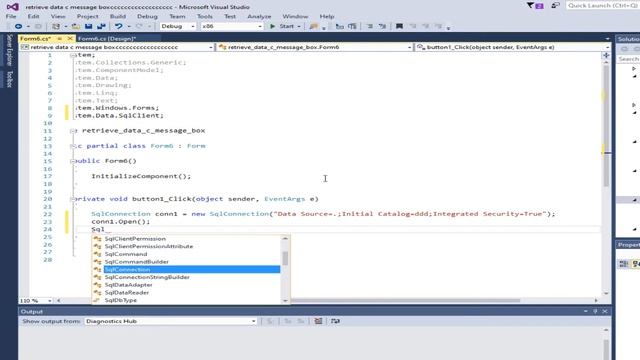Click the Quick Launch search box
Screen dimensions: 640x360
tap(602, 6)
